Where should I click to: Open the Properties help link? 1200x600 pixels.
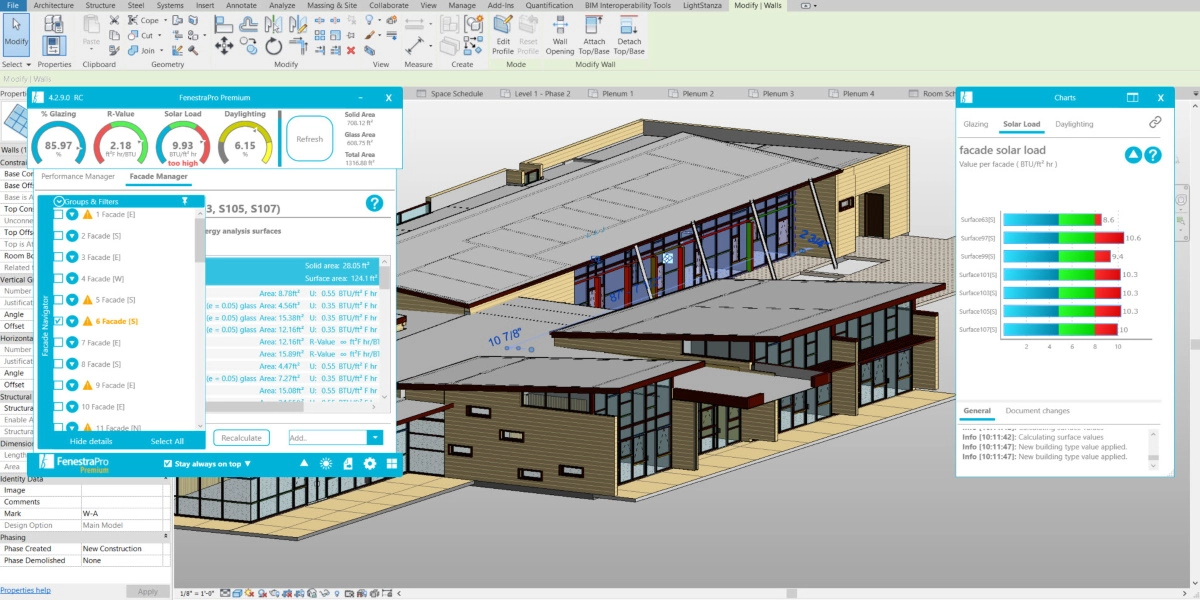(25, 591)
